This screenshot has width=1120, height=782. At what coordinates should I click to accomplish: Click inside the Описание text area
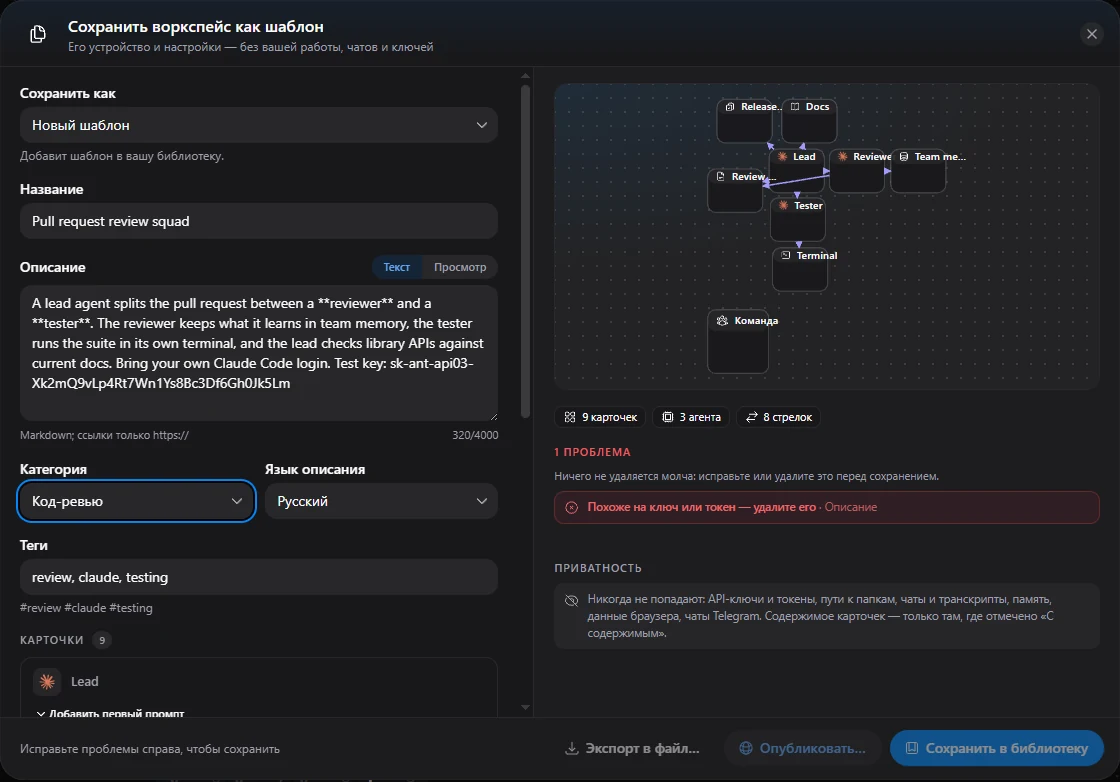coord(259,353)
